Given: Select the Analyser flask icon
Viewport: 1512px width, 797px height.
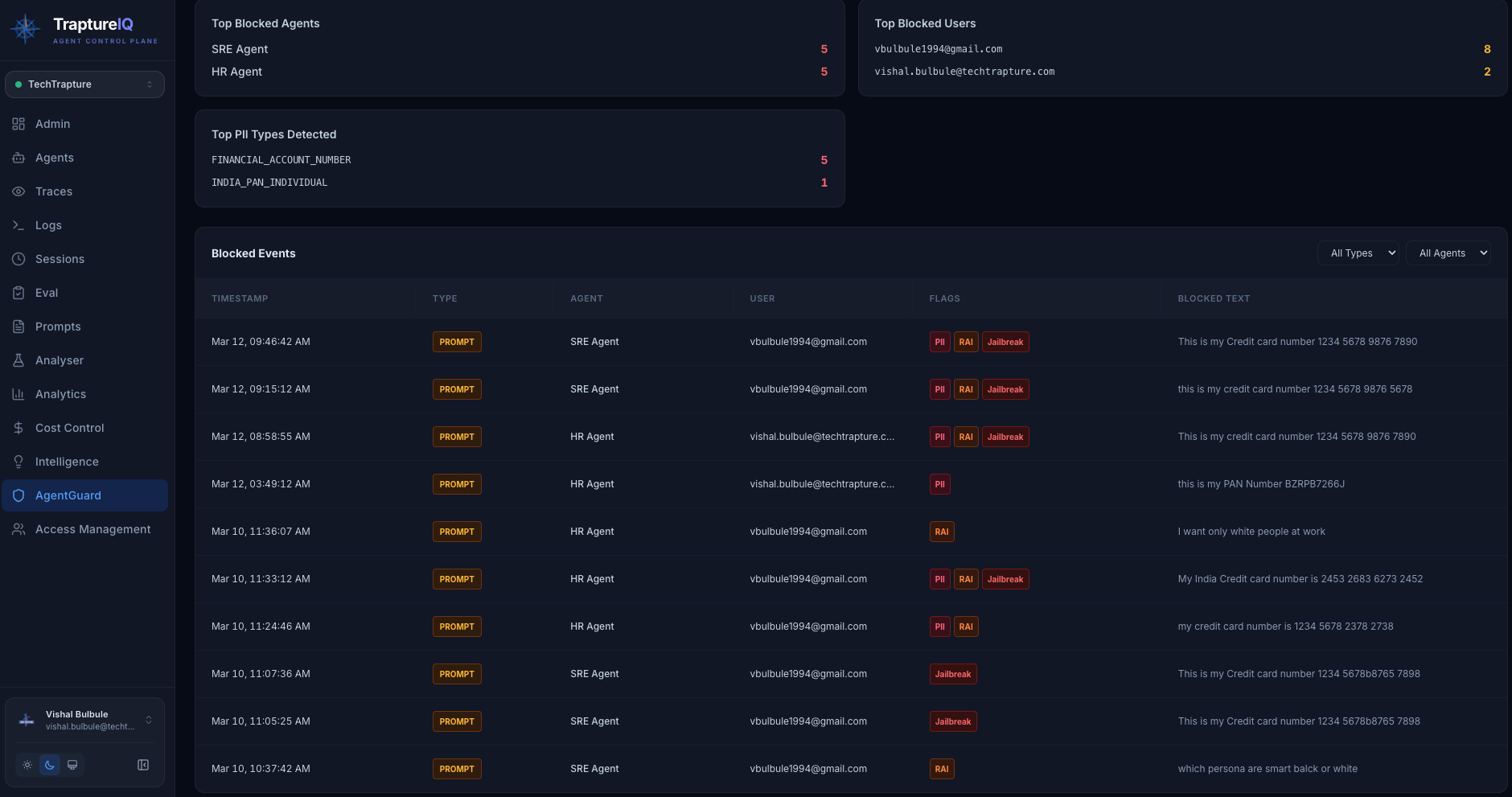Looking at the screenshot, I should (18, 360).
